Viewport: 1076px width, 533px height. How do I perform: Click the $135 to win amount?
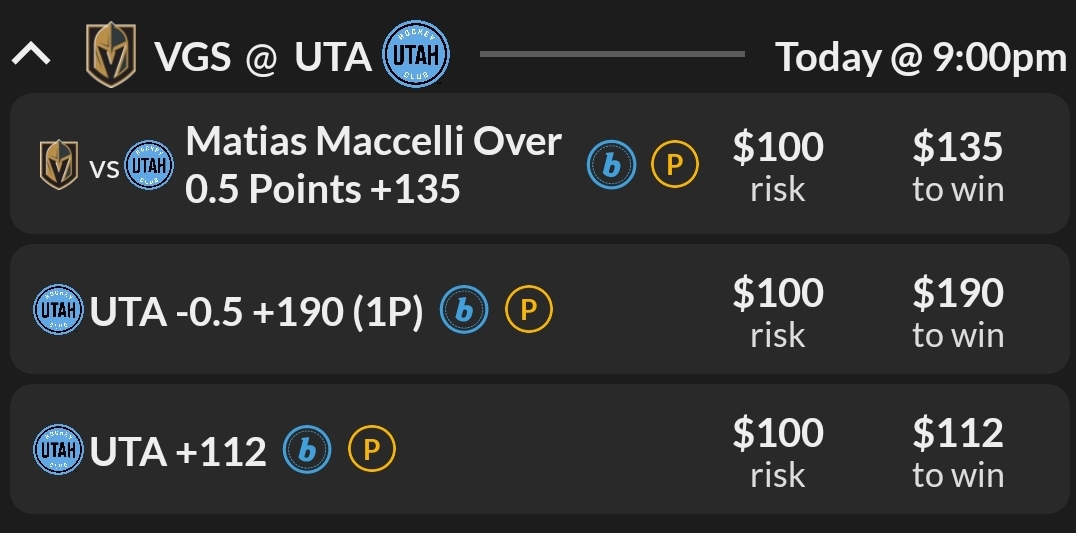click(957, 165)
